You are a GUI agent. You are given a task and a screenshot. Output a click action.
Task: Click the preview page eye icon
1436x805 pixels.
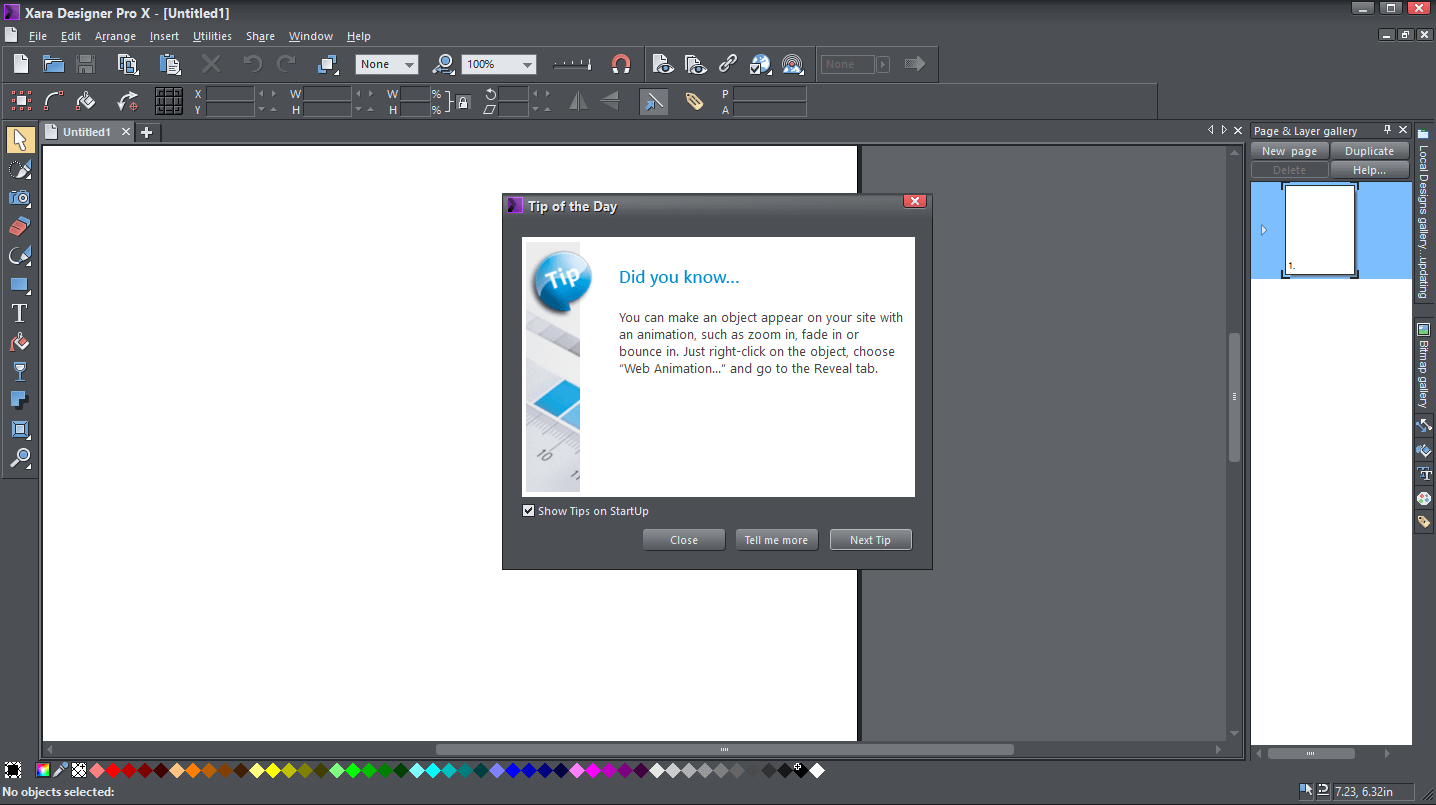pos(662,64)
